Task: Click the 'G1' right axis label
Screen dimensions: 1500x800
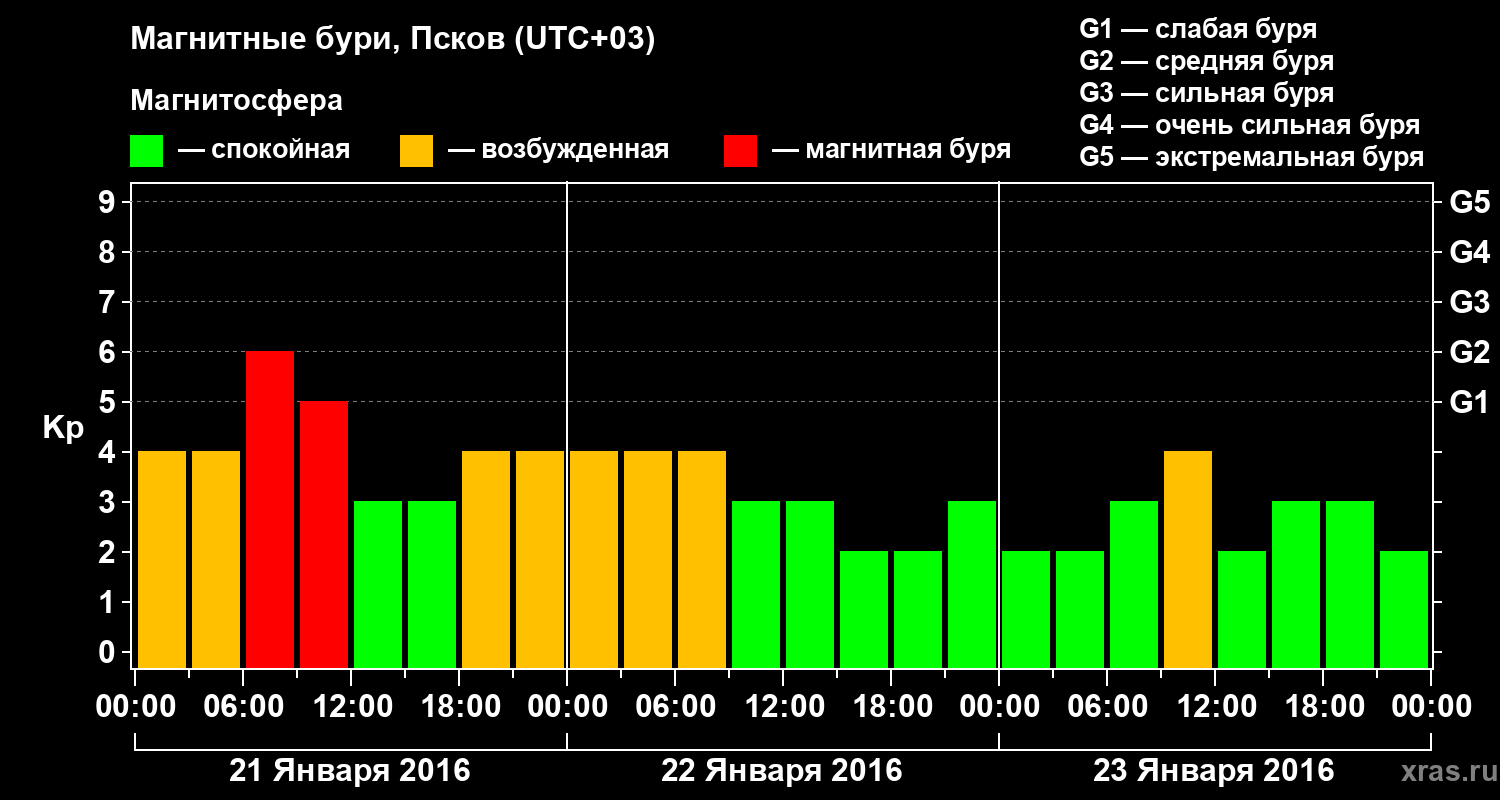Action: click(1470, 402)
